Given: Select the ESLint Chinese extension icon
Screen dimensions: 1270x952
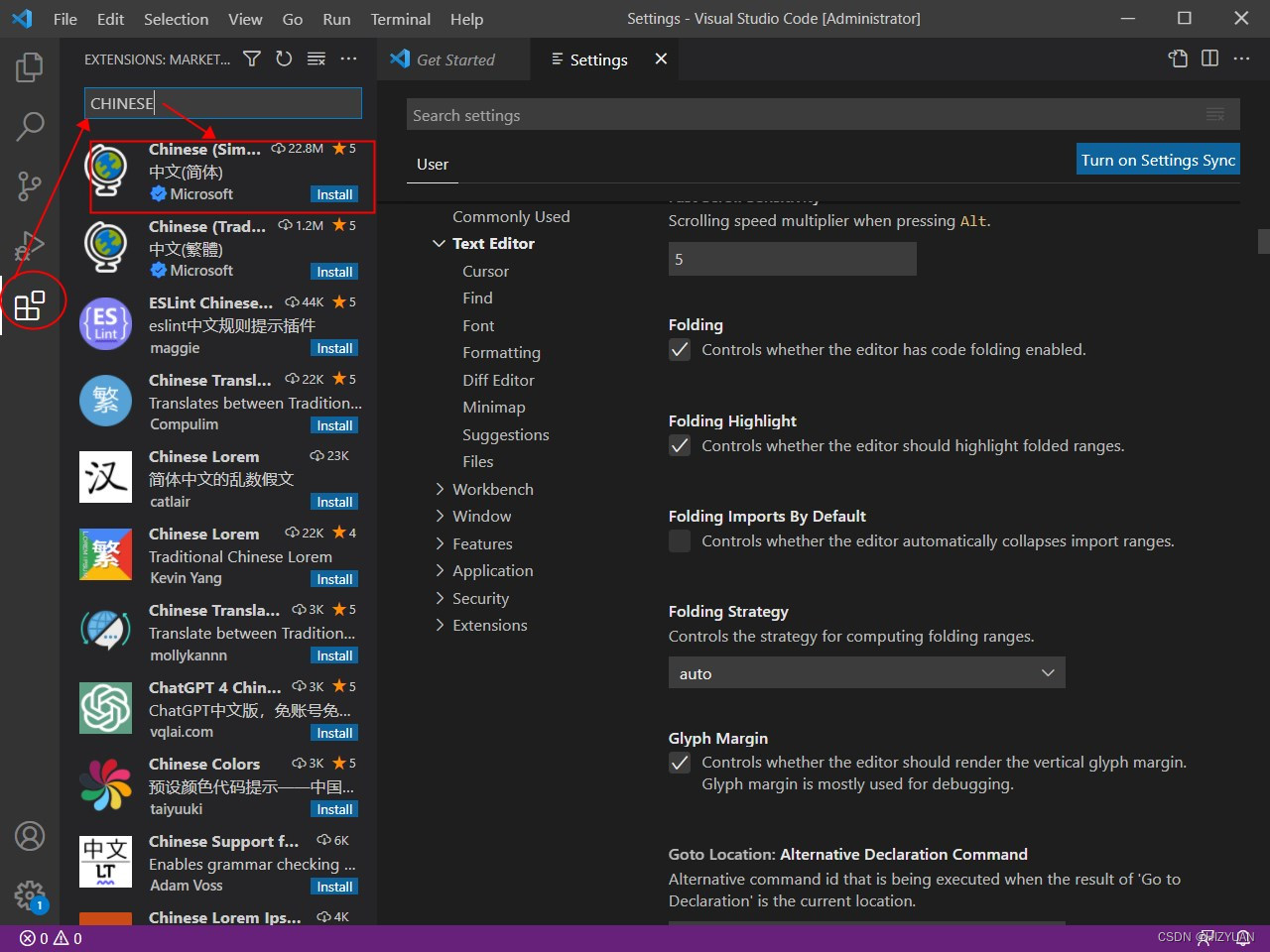Looking at the screenshot, I should 106,324.
